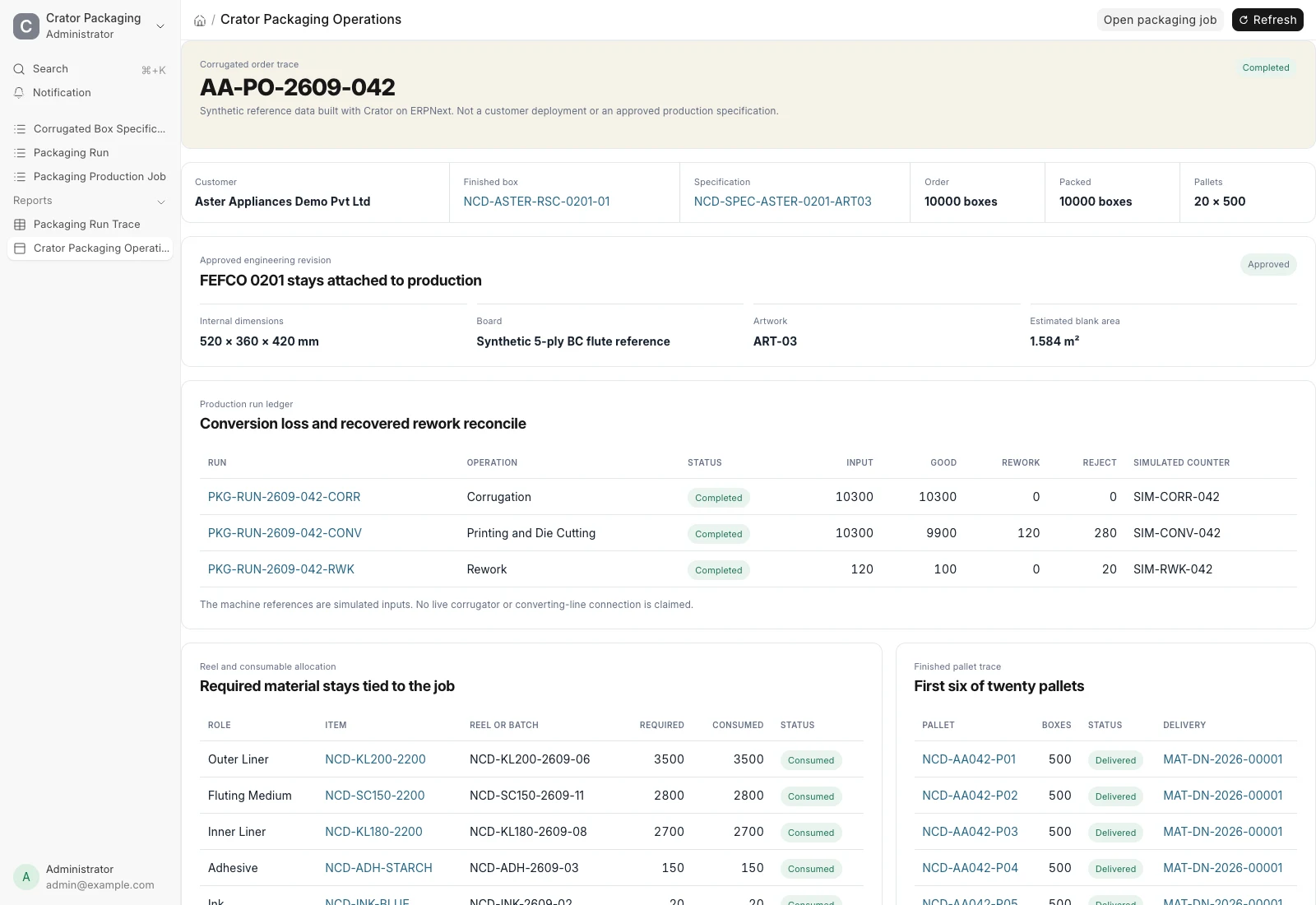Viewport: 1316px width, 905px height.
Task: Click Delivered status for pallet NCD-AA042-P02
Action: [x=1115, y=796]
